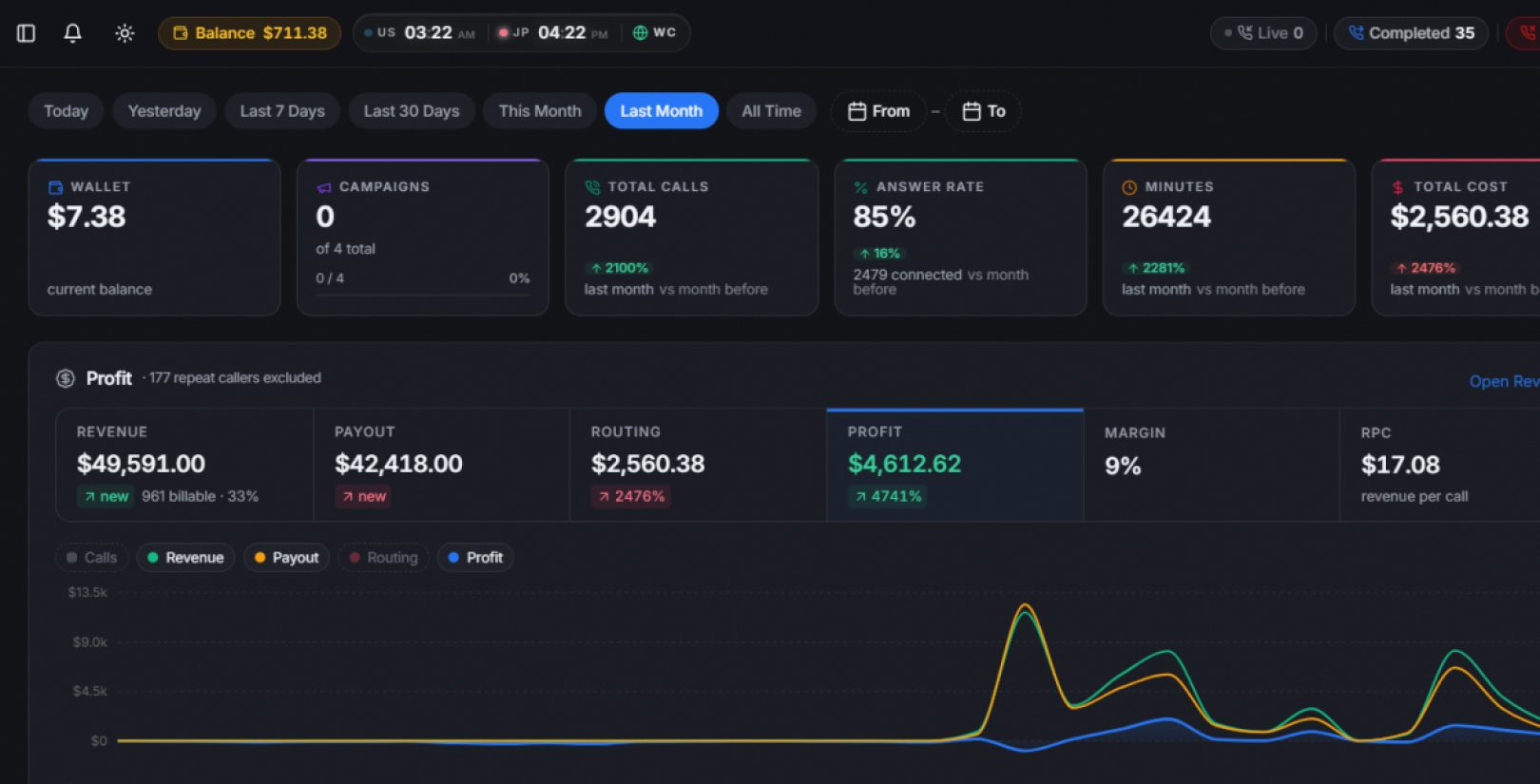Image resolution: width=1540 pixels, height=784 pixels.
Task: Click the calendar icon next to From
Action: click(857, 111)
